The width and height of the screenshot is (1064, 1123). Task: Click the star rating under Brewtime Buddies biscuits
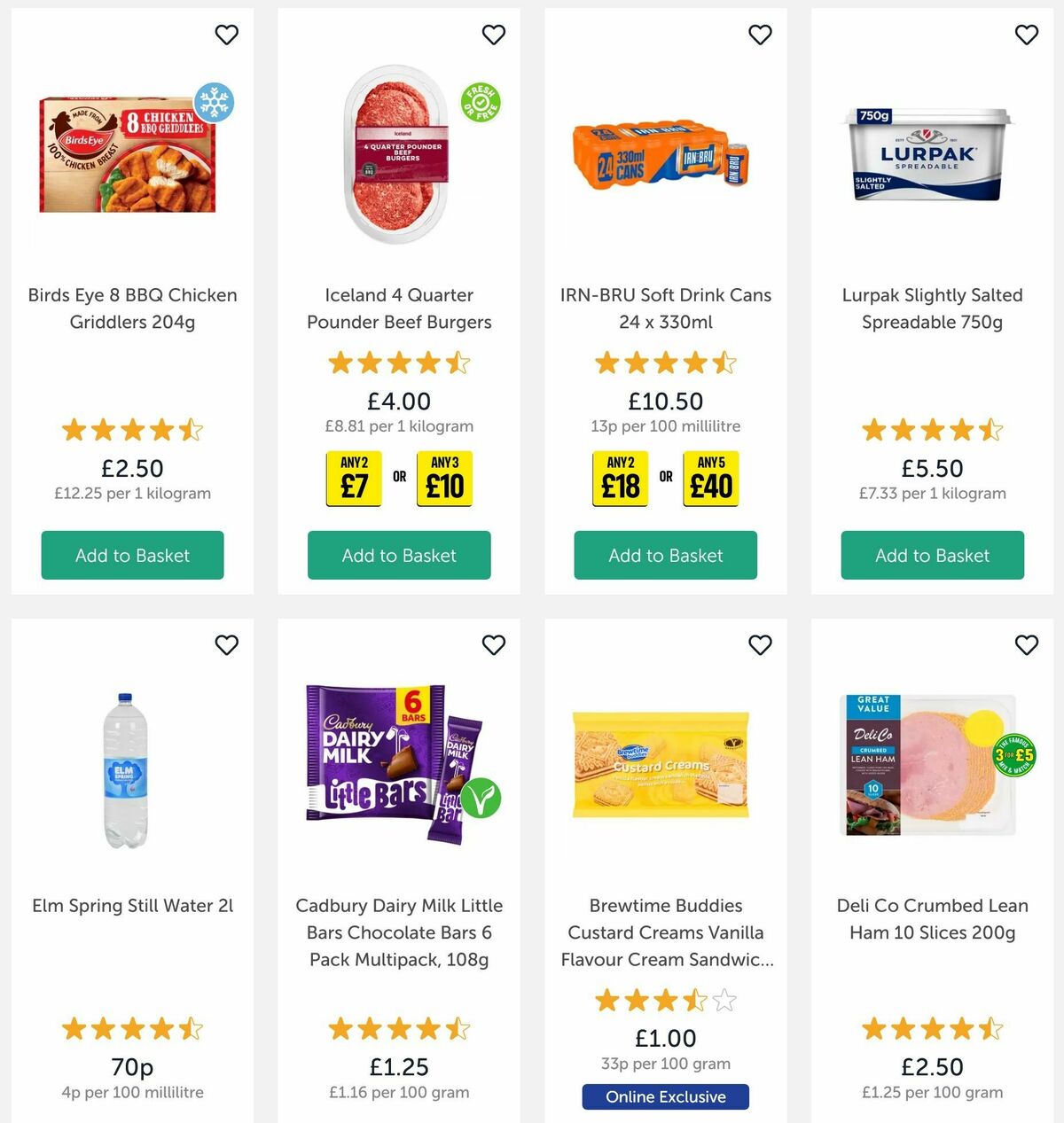tap(665, 1000)
